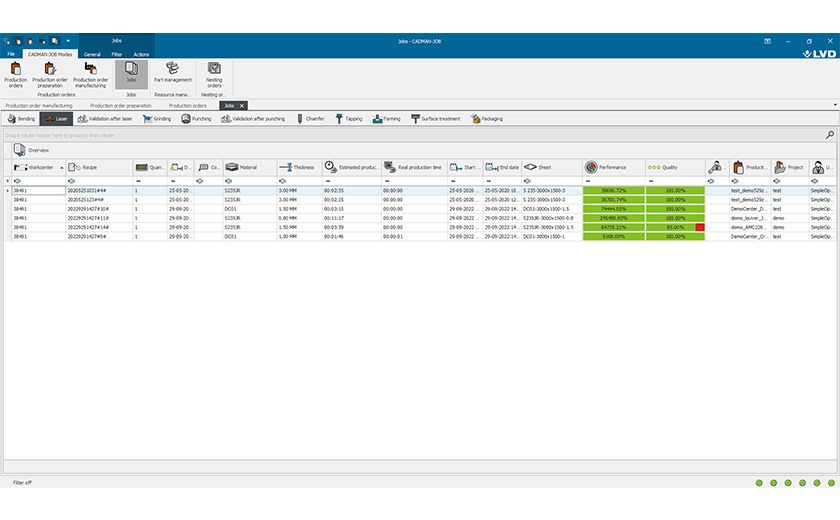Viewport: 840px width, 520px height.
Task: Open Production order preparation document tab
Action: coord(121,105)
